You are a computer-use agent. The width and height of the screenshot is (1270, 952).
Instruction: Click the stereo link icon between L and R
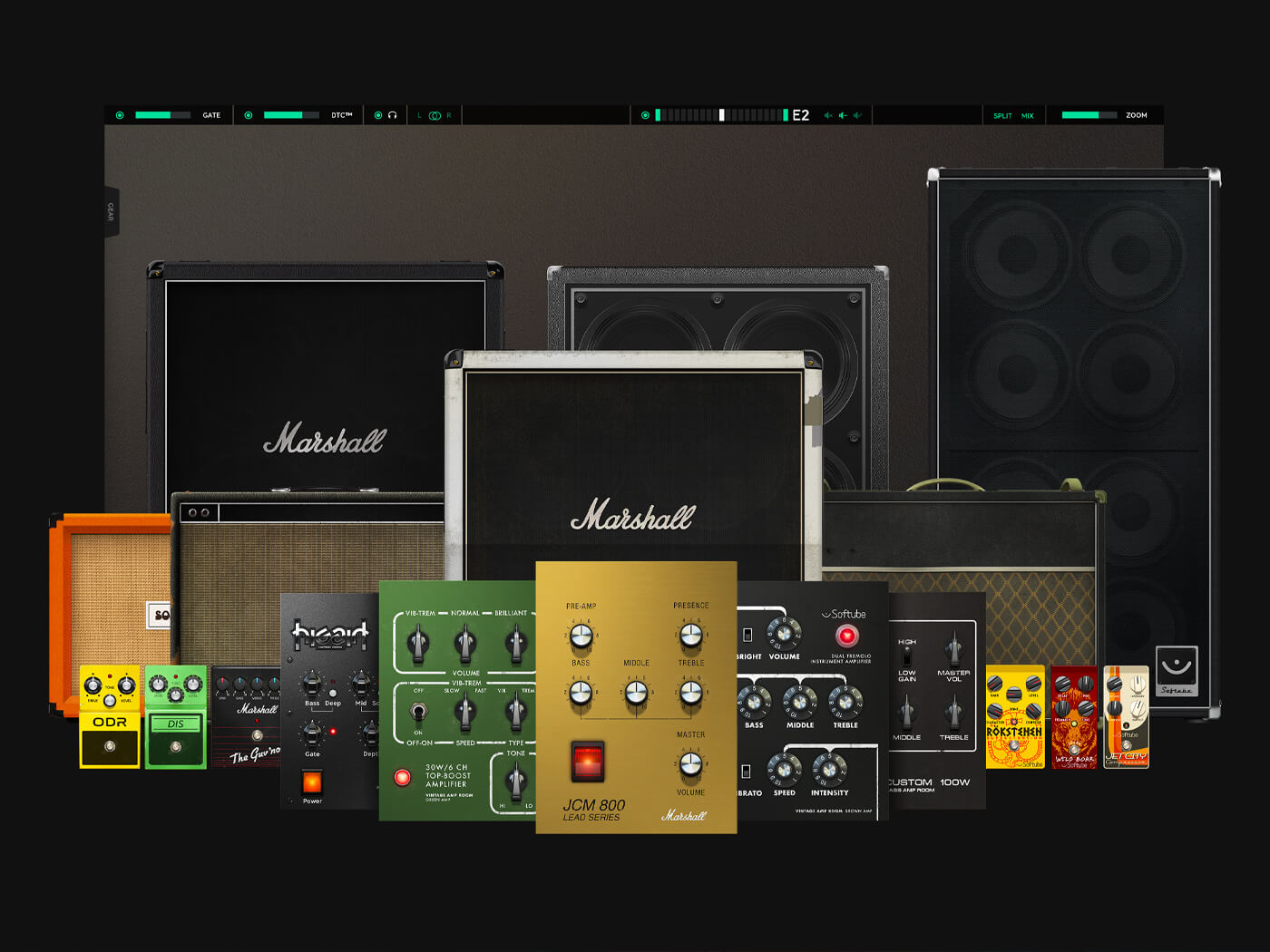435,115
